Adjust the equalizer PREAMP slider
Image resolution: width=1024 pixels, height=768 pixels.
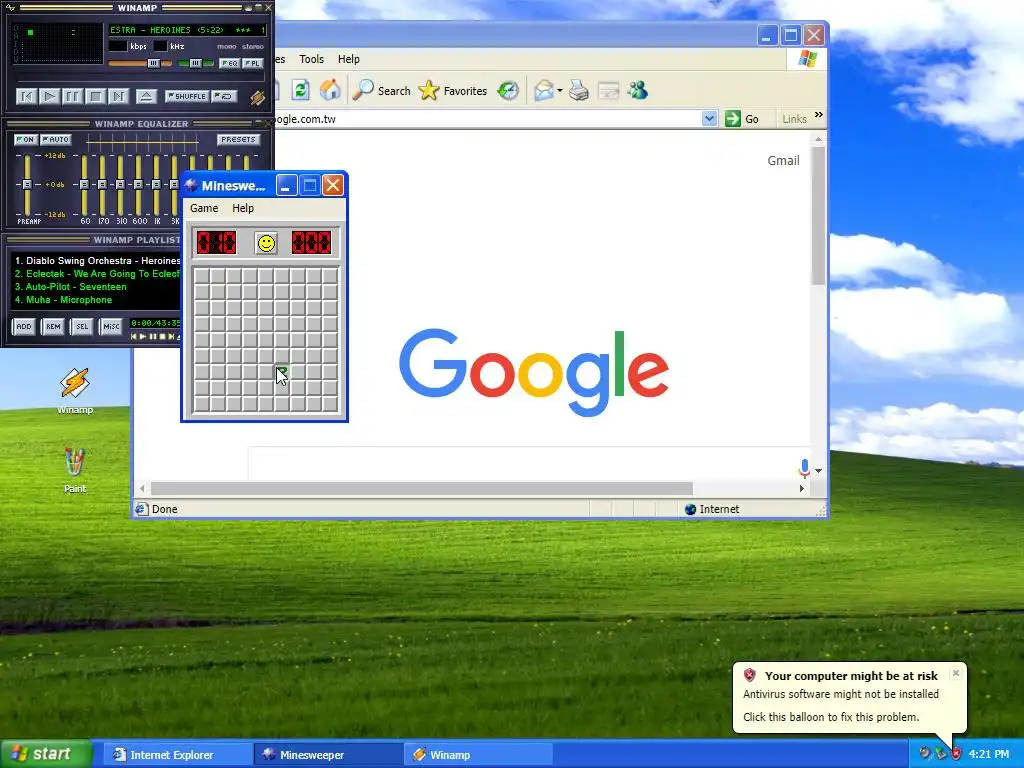[x=27, y=185]
